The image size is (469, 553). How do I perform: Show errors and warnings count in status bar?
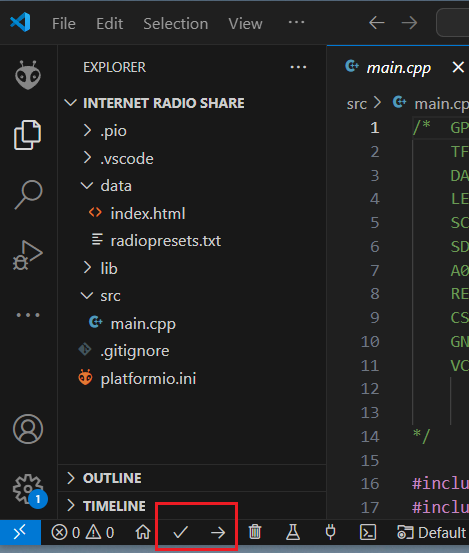(x=83, y=533)
